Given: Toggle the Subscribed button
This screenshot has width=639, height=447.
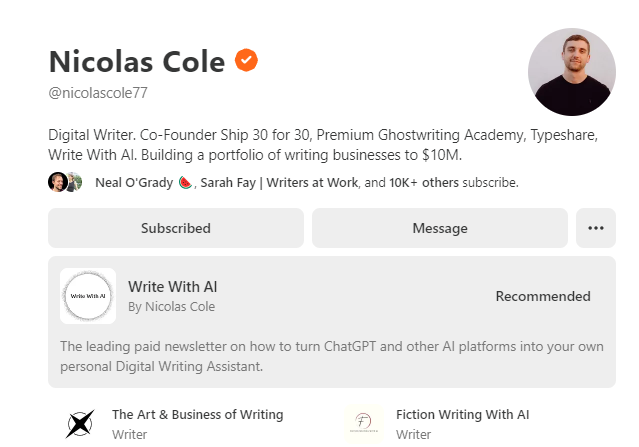Looking at the screenshot, I should click(x=176, y=228).
